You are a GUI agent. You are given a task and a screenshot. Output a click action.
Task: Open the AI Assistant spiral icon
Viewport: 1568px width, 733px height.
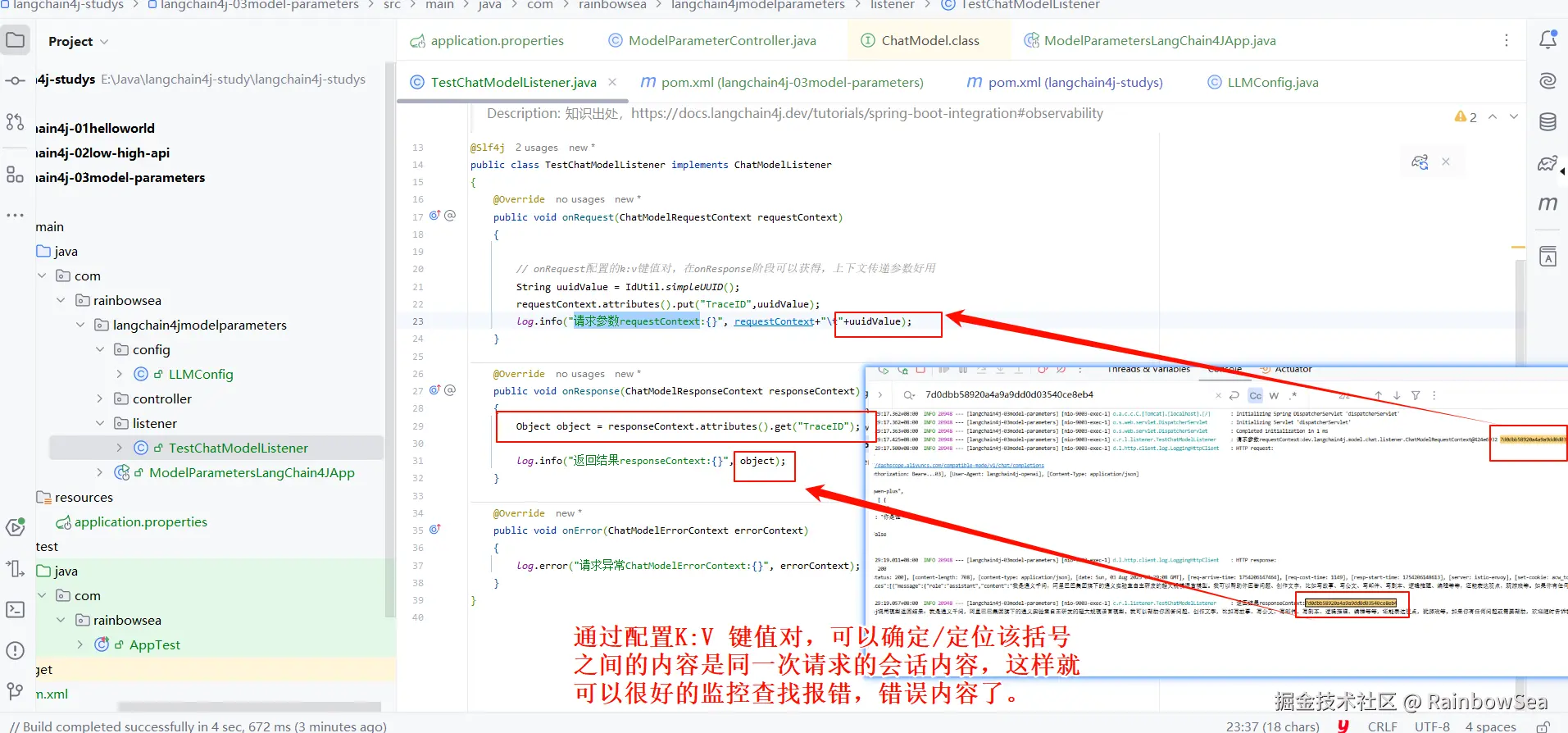point(1548,80)
